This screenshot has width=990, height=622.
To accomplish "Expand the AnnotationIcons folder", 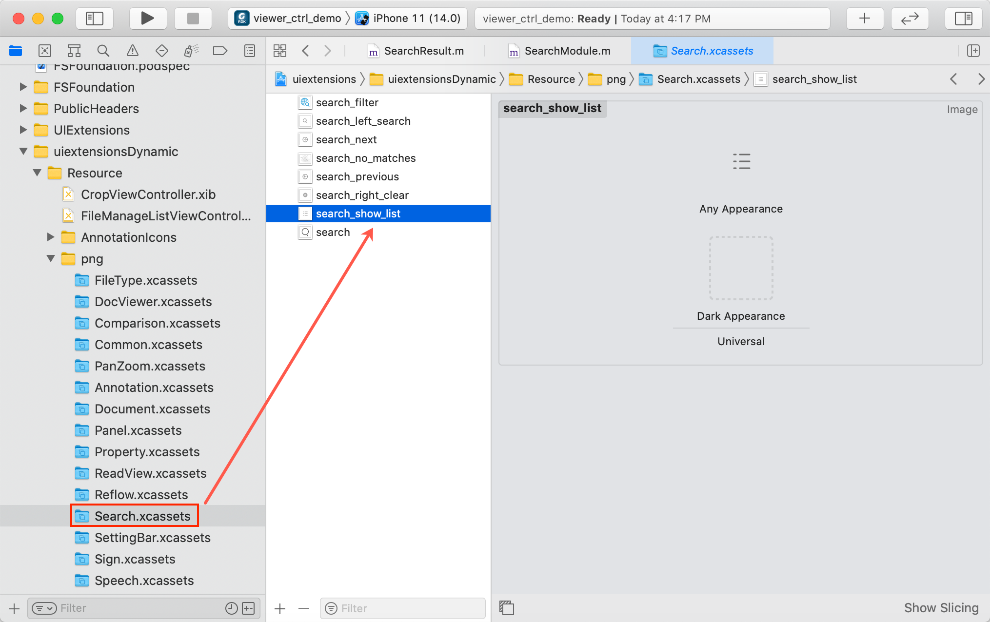I will click(51, 238).
